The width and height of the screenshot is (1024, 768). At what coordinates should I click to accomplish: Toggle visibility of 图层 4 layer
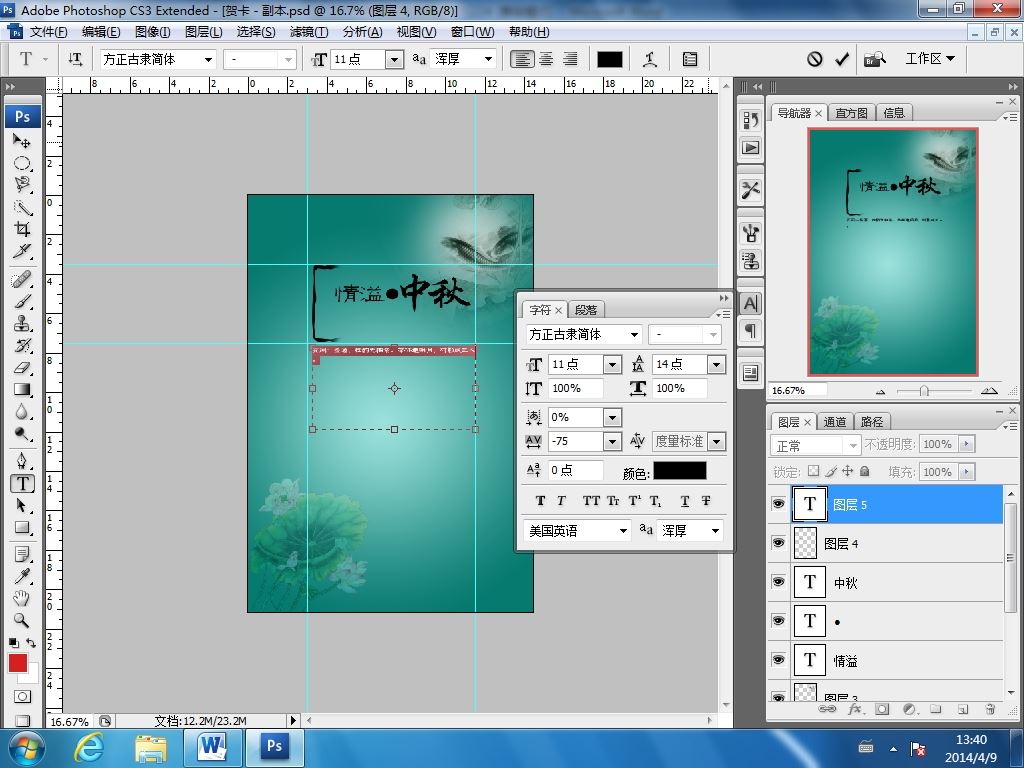coord(778,543)
